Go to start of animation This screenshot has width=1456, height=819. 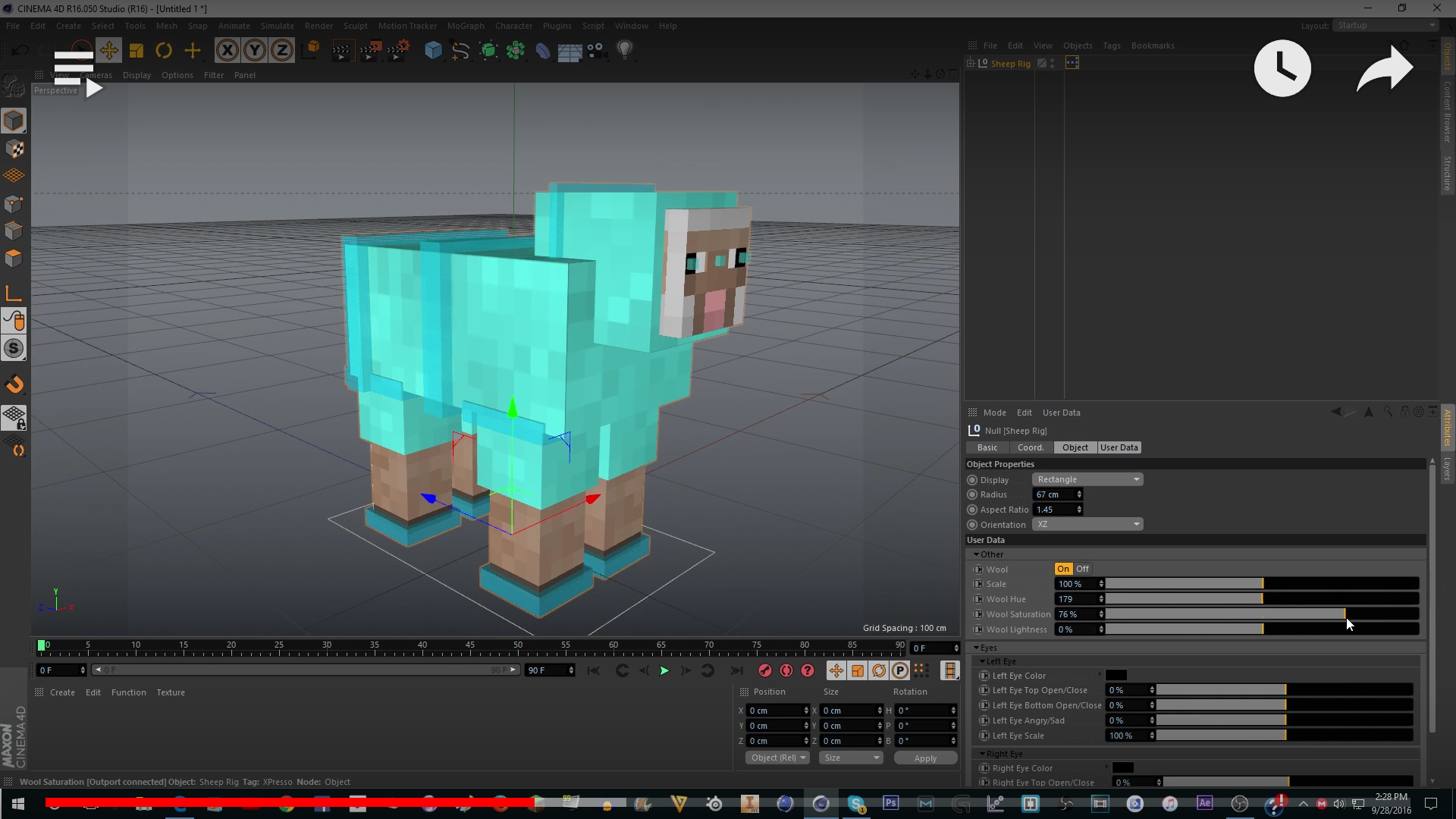(x=594, y=670)
